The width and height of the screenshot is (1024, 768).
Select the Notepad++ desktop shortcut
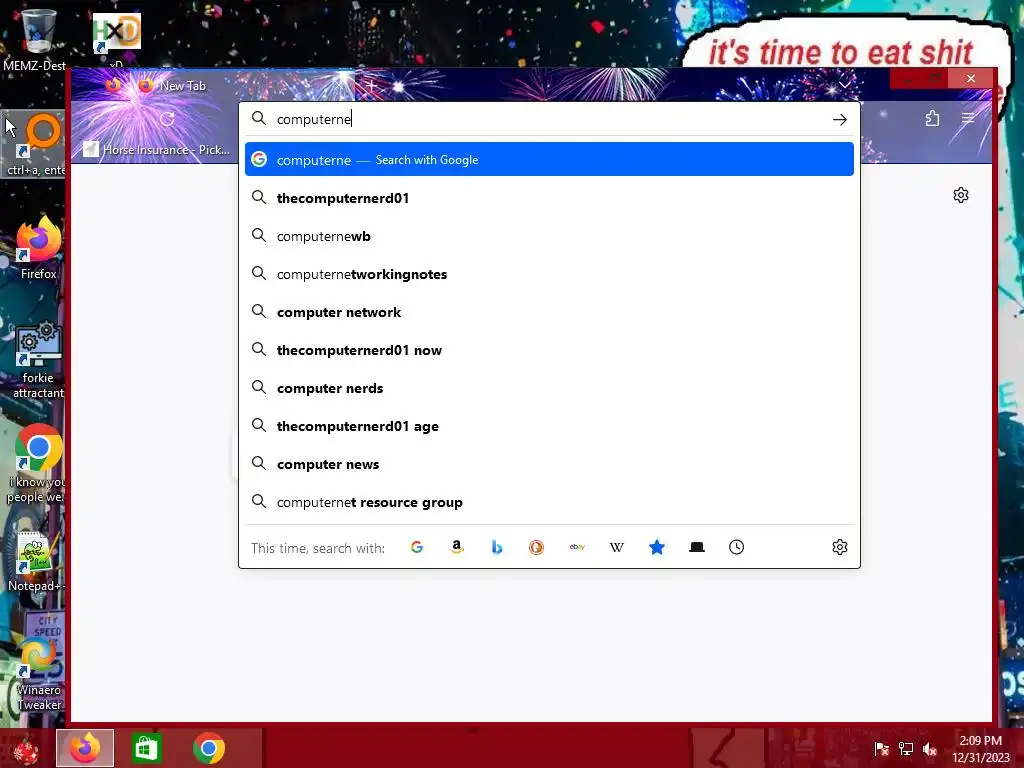(x=36, y=562)
